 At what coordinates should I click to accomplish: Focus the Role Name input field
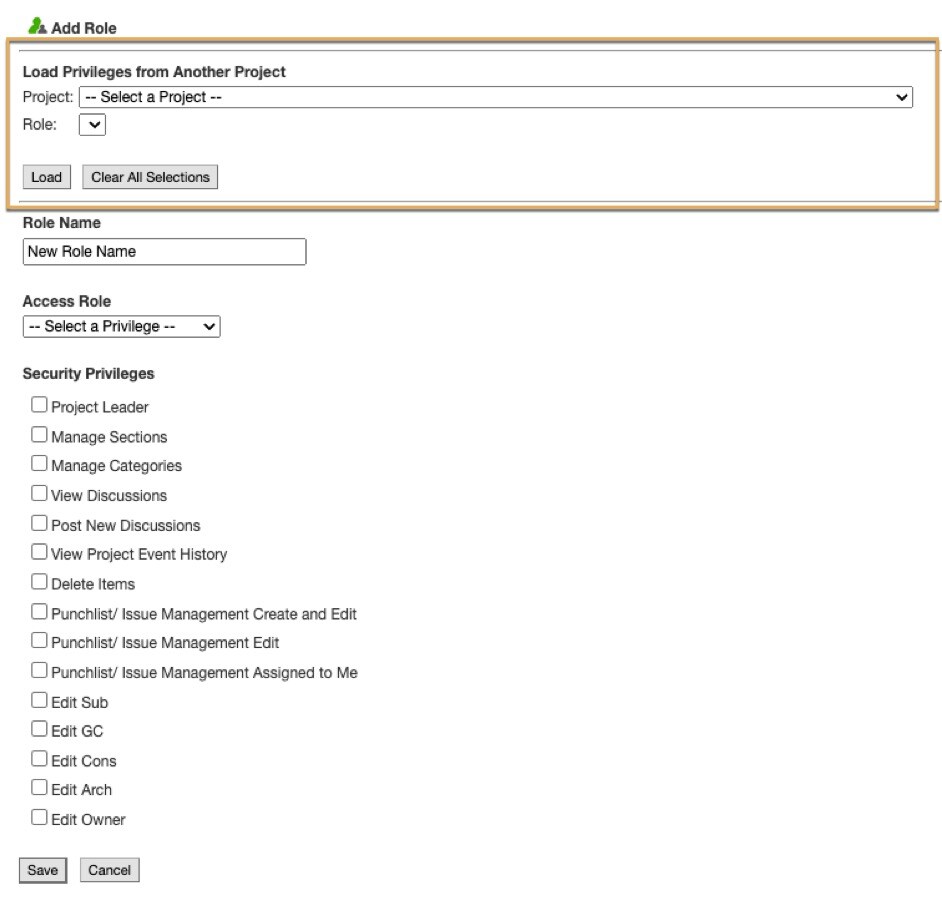[165, 252]
